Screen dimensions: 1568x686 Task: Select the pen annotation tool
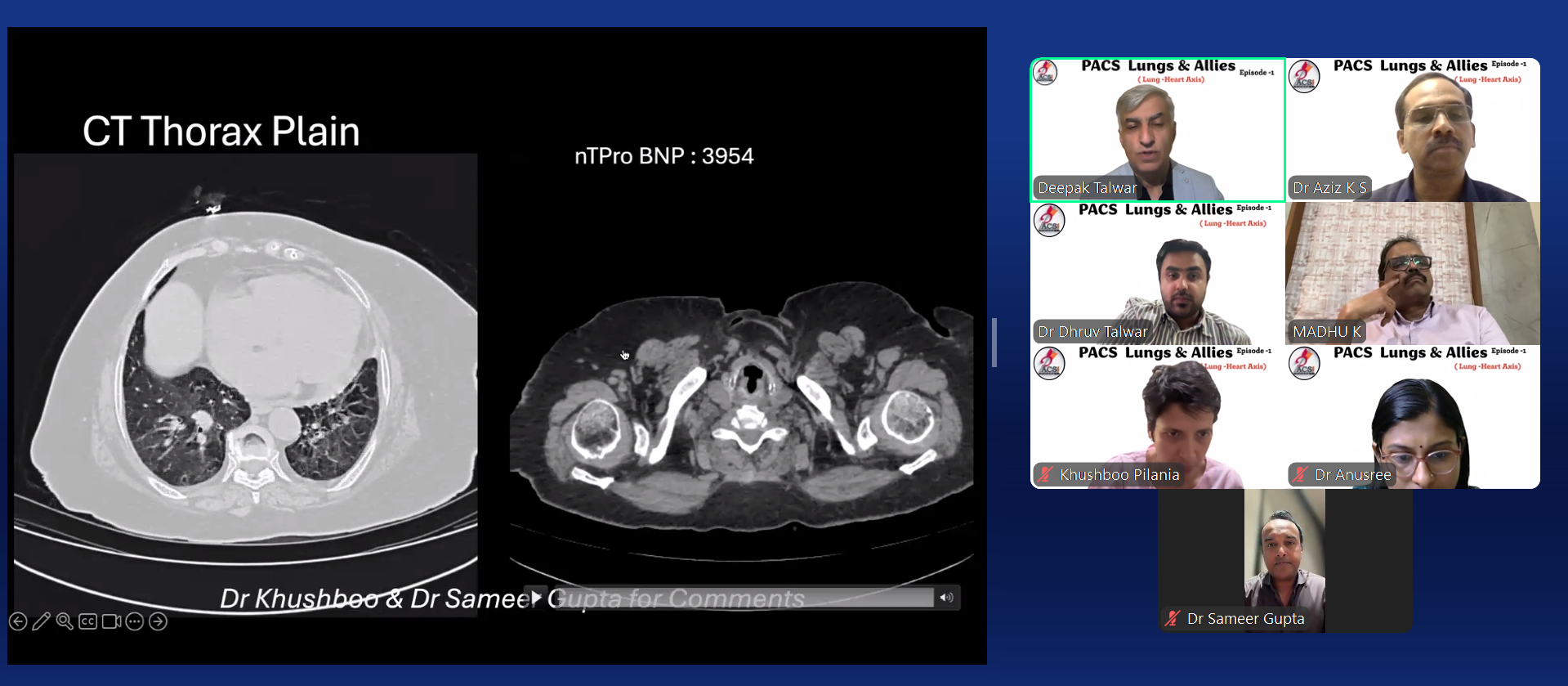point(41,622)
